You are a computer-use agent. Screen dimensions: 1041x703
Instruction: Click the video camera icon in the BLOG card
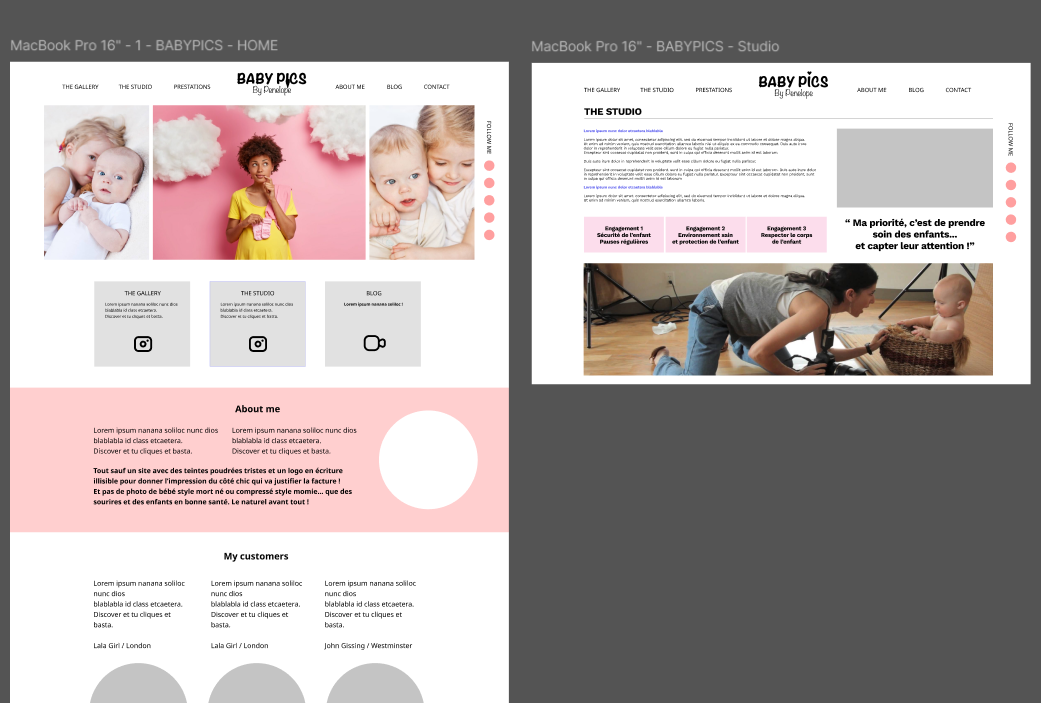[x=374, y=343]
